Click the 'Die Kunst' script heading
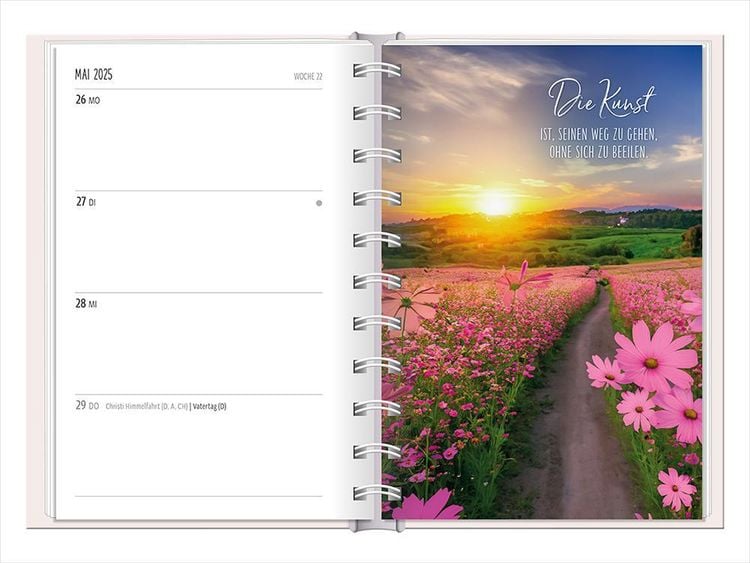 602,99
